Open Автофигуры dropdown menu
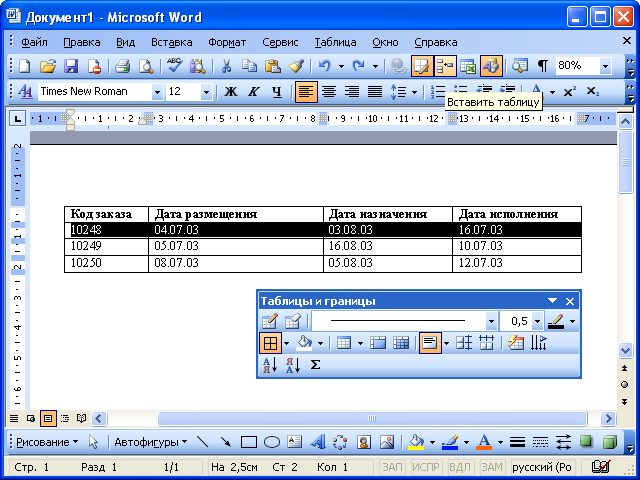Viewport: 640px width, 480px height. [150, 442]
